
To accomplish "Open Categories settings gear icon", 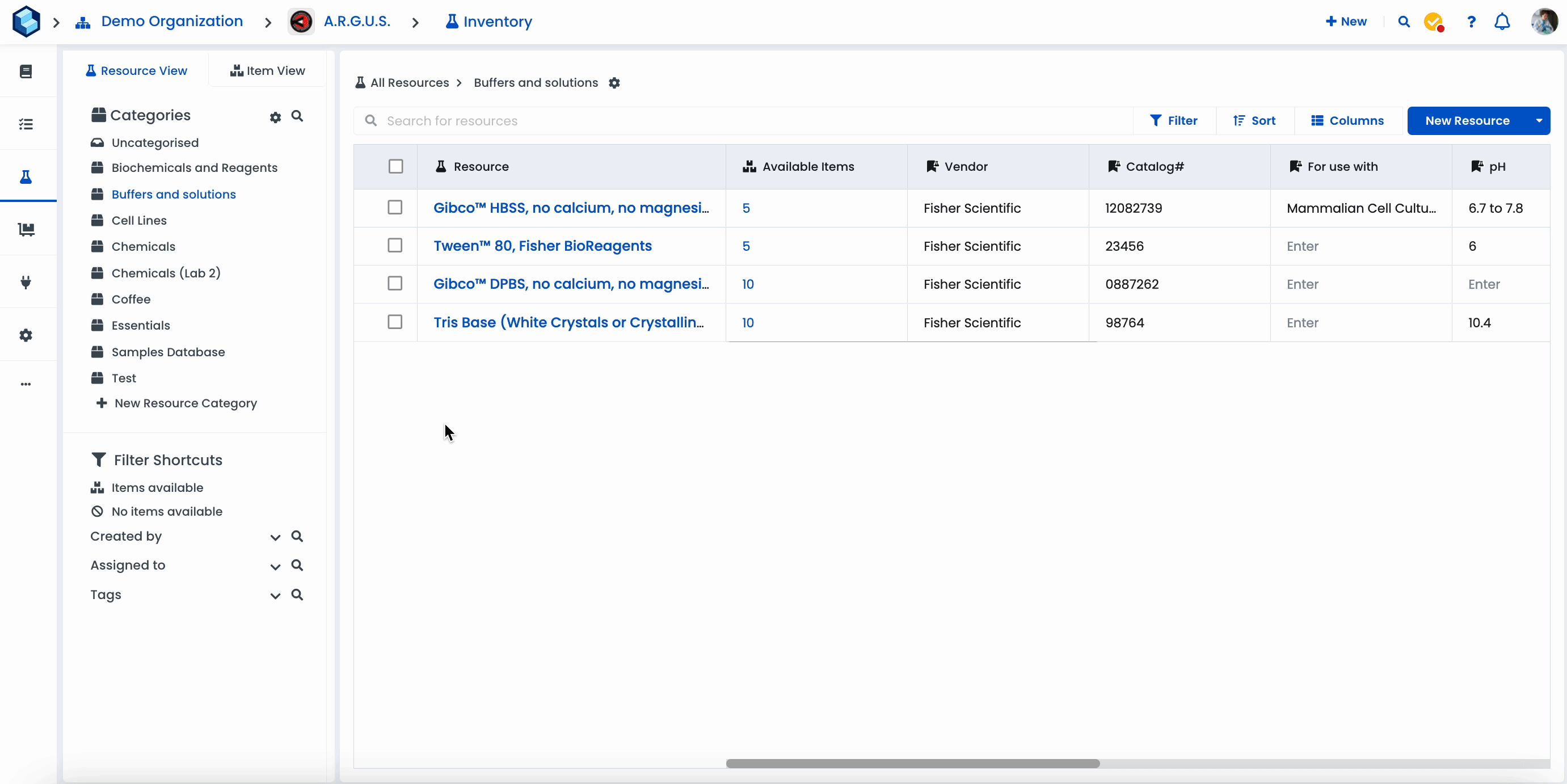I will point(276,117).
